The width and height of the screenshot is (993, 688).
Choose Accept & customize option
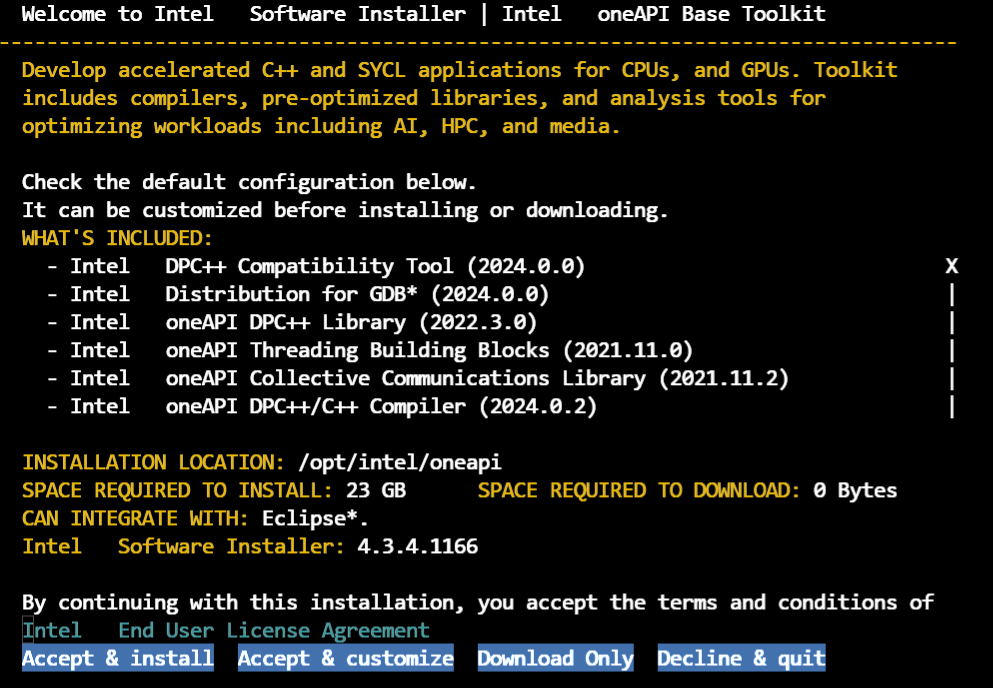point(345,658)
